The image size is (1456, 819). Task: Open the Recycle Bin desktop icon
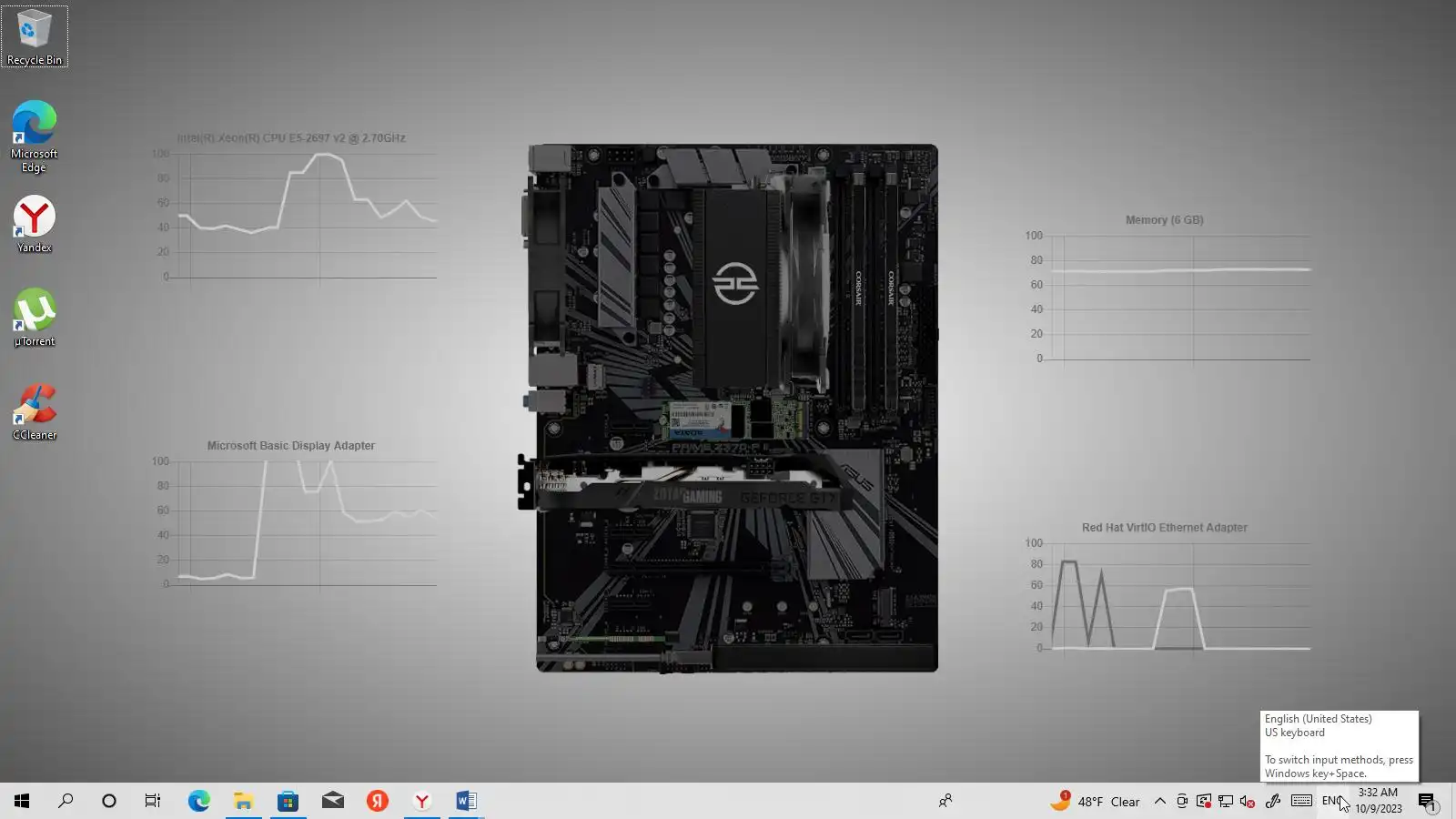[35, 36]
